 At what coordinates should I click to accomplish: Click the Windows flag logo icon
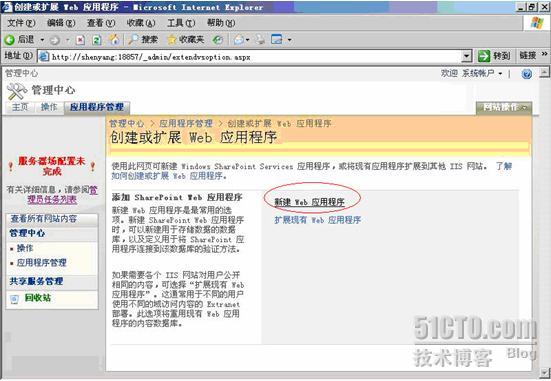(x=536, y=23)
